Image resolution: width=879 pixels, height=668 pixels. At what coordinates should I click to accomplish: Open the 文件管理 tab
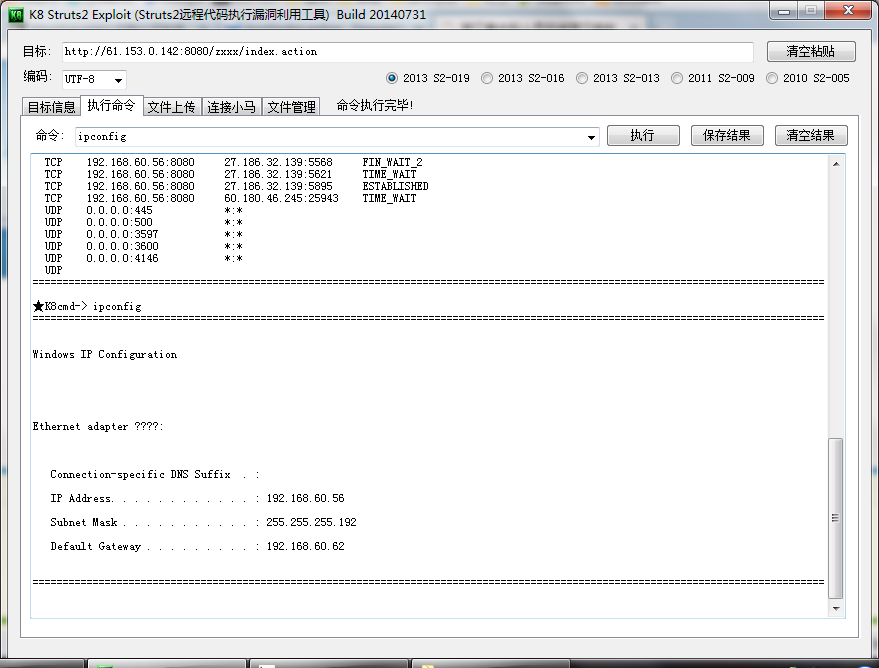pos(292,106)
